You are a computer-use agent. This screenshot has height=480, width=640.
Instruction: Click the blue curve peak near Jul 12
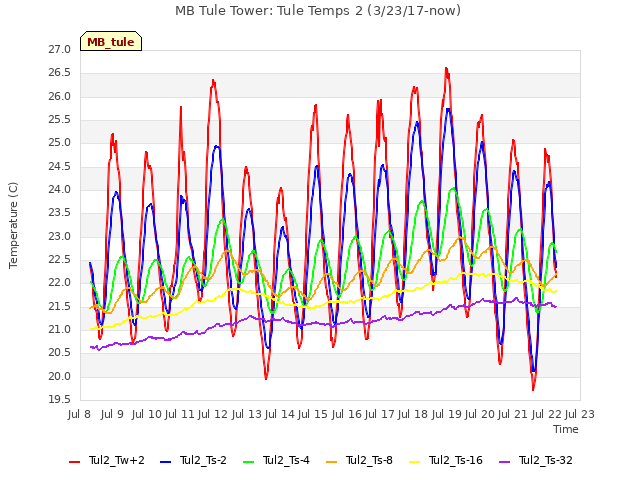217,146
